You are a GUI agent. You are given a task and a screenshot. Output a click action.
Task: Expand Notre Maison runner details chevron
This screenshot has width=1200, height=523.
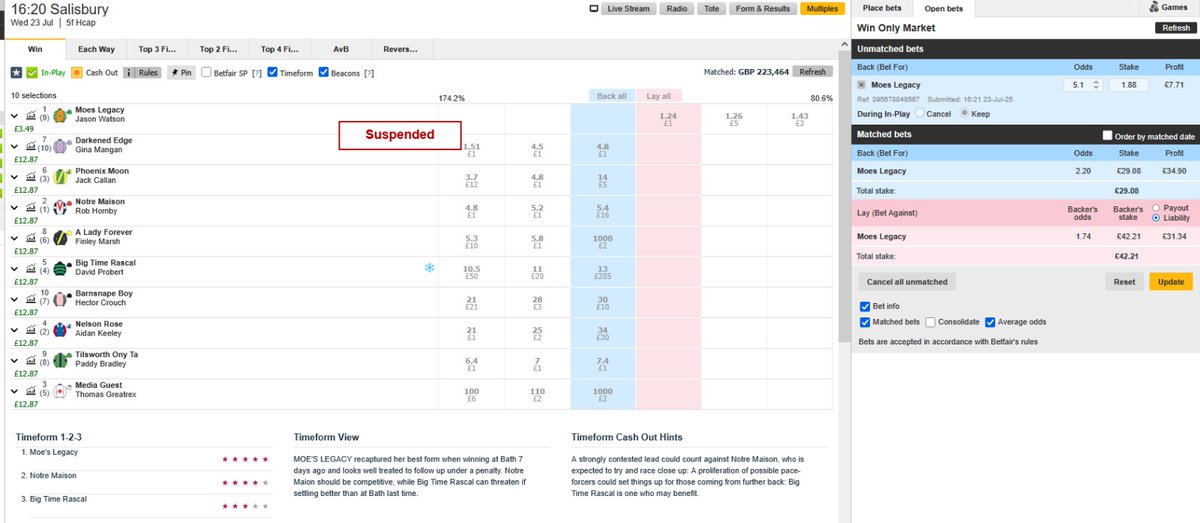pos(15,207)
